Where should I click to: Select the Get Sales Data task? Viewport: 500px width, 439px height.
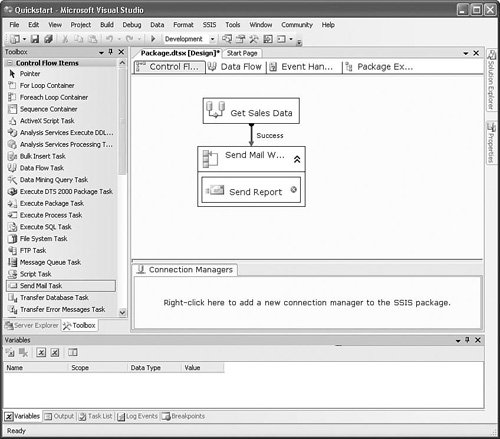click(x=251, y=111)
